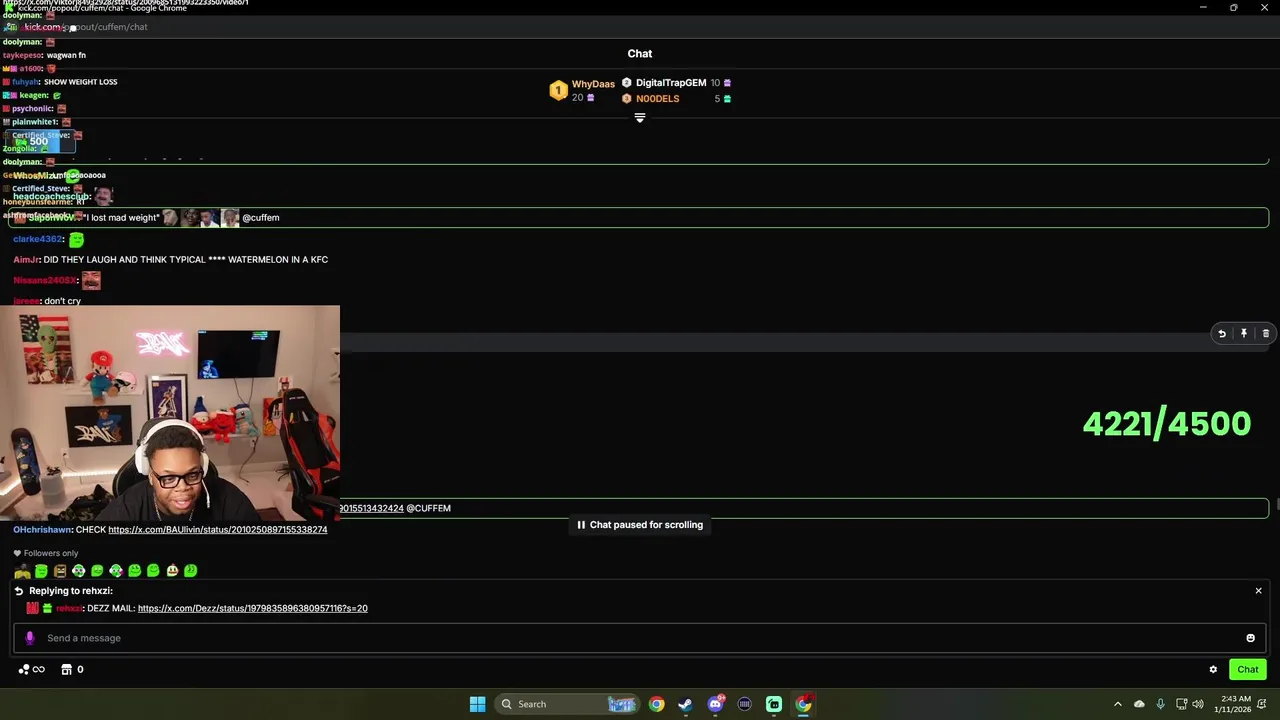Insert the orange-and-white face emote
This screenshot has height=720, width=1280.
click(x=172, y=571)
